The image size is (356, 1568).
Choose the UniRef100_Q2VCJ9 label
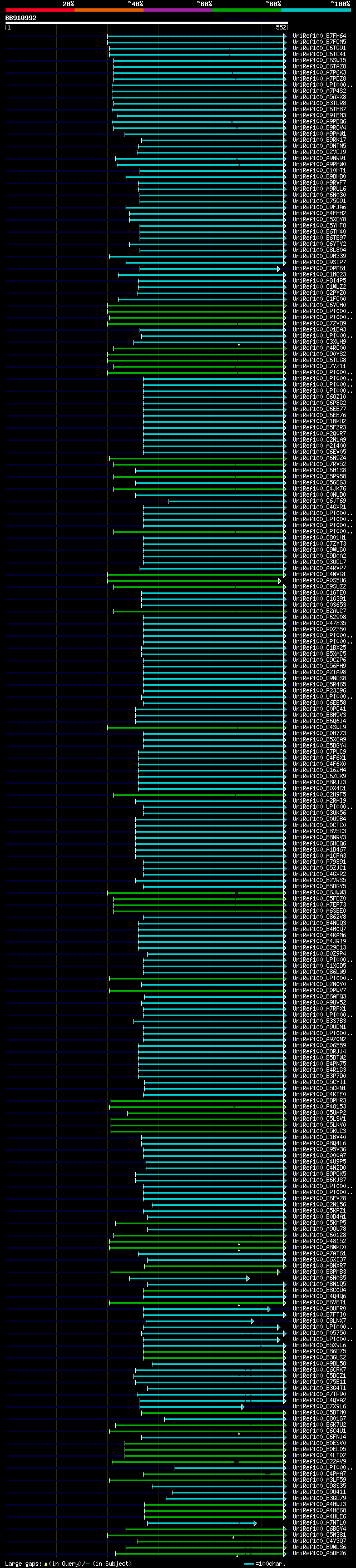[x=319, y=152]
